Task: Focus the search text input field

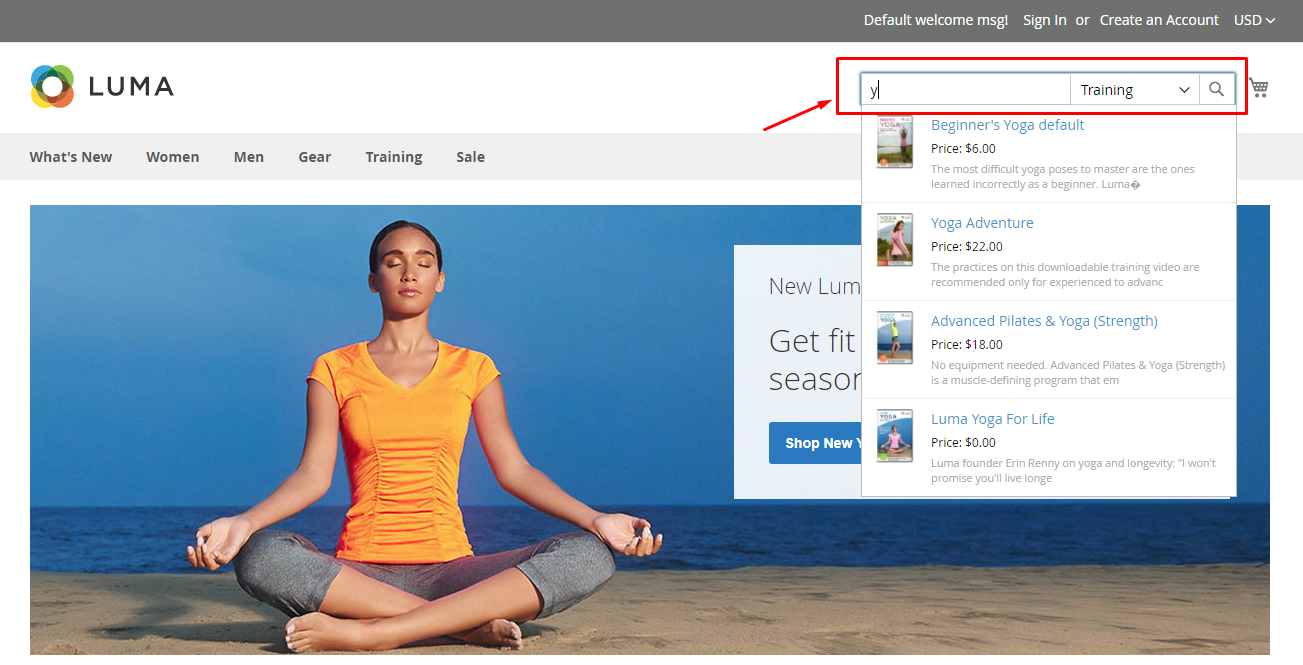Action: click(965, 90)
